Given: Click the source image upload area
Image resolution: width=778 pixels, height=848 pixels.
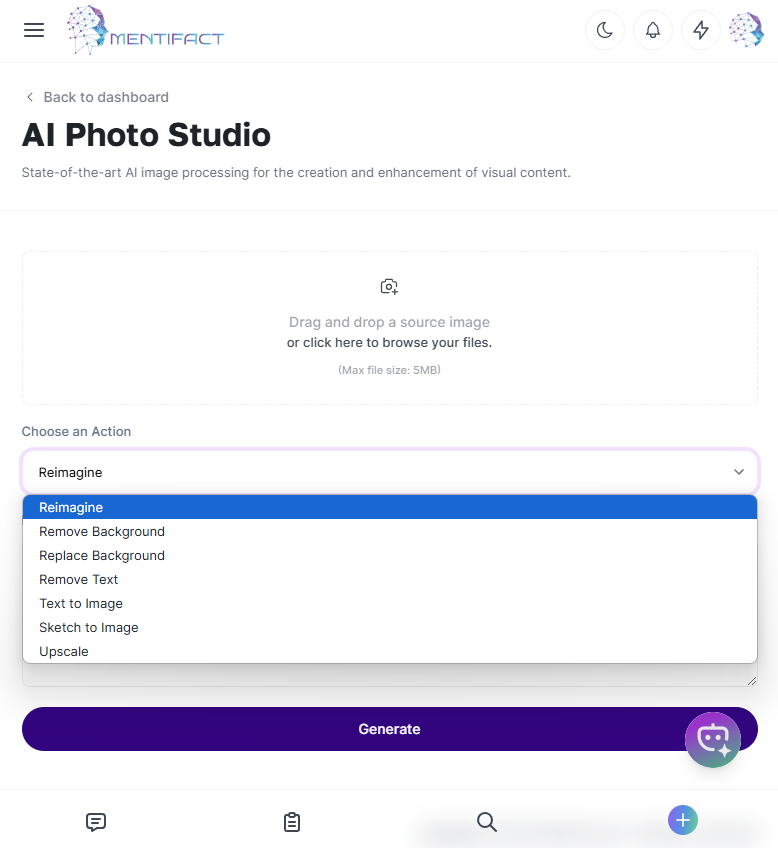Looking at the screenshot, I should 389,328.
